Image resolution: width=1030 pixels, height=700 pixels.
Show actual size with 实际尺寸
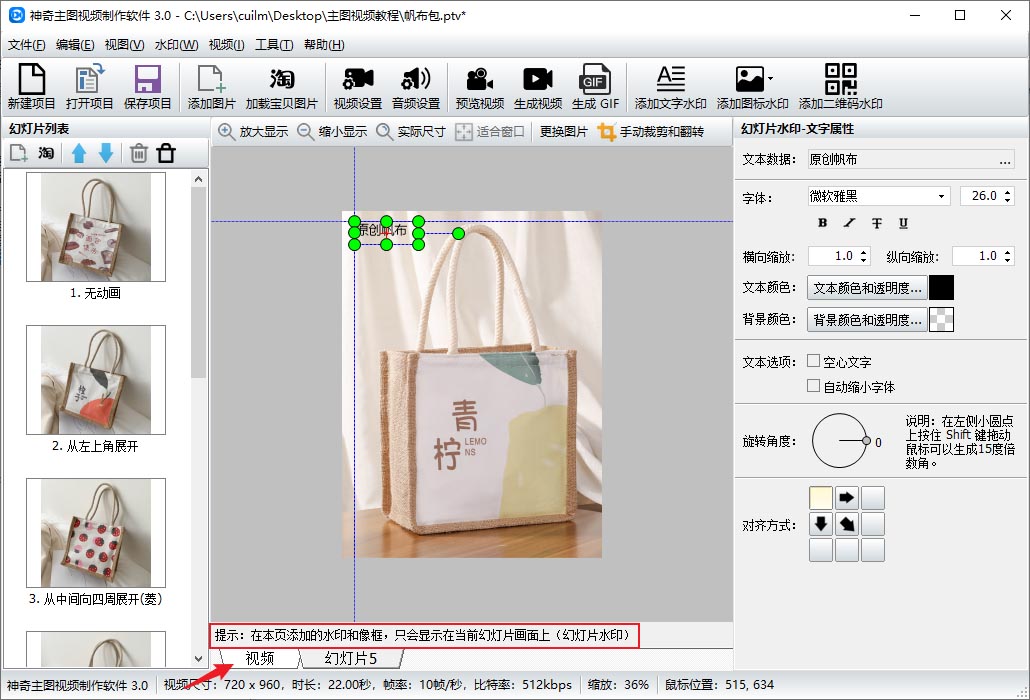pos(411,131)
